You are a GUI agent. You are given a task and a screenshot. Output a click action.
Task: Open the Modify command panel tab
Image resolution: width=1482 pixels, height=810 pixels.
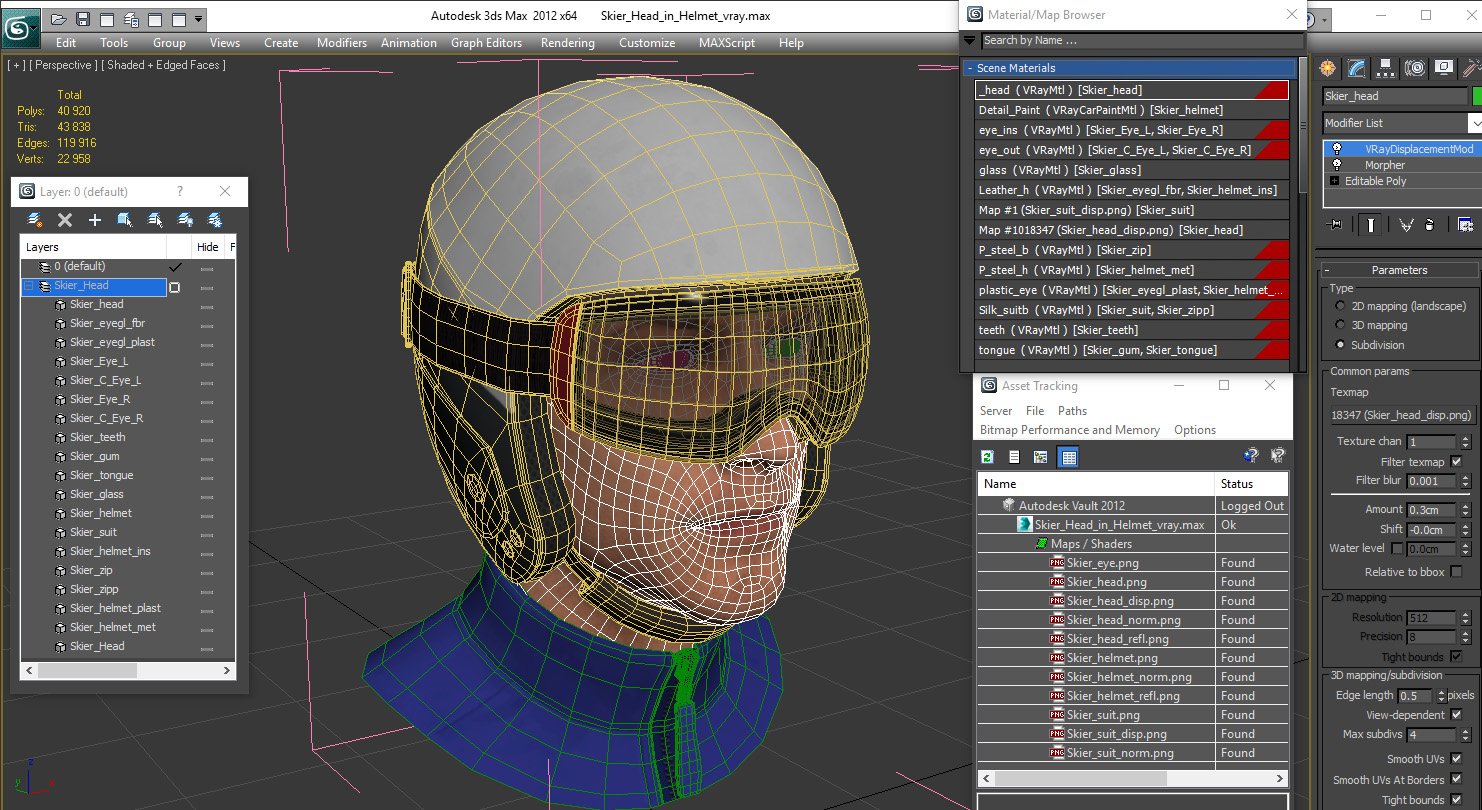[1356, 68]
